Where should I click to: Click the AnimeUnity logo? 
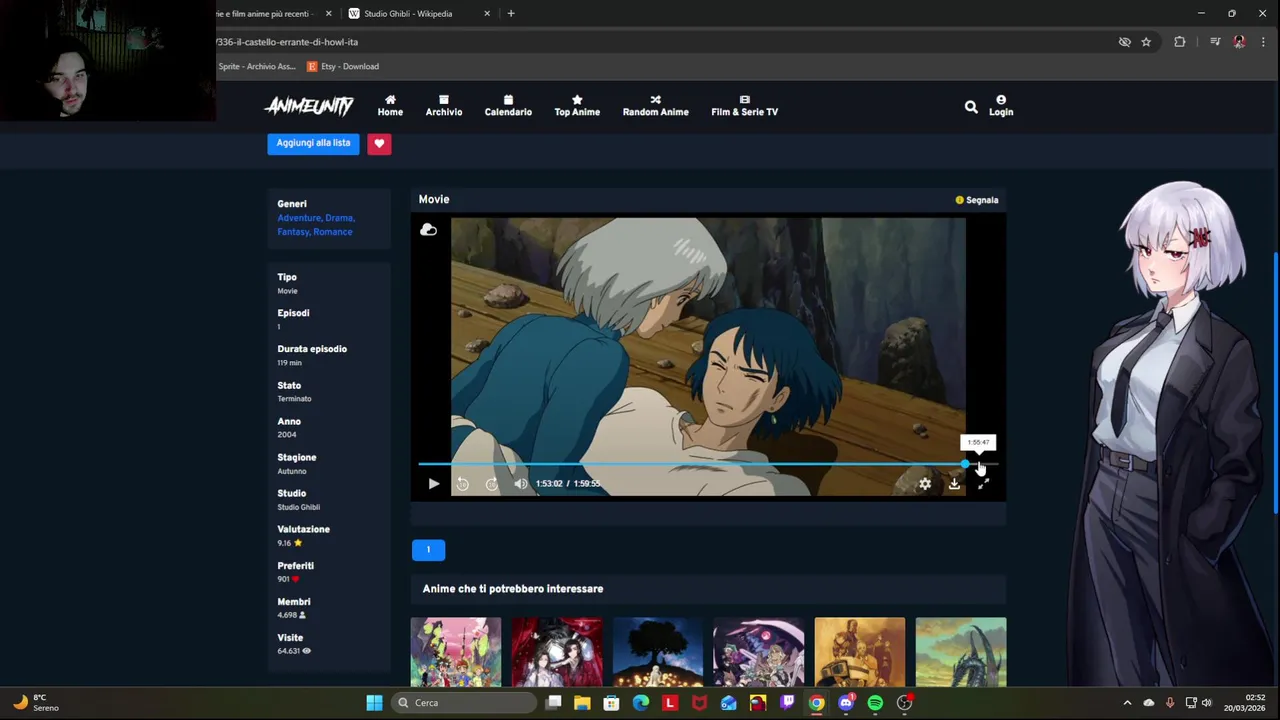click(309, 106)
